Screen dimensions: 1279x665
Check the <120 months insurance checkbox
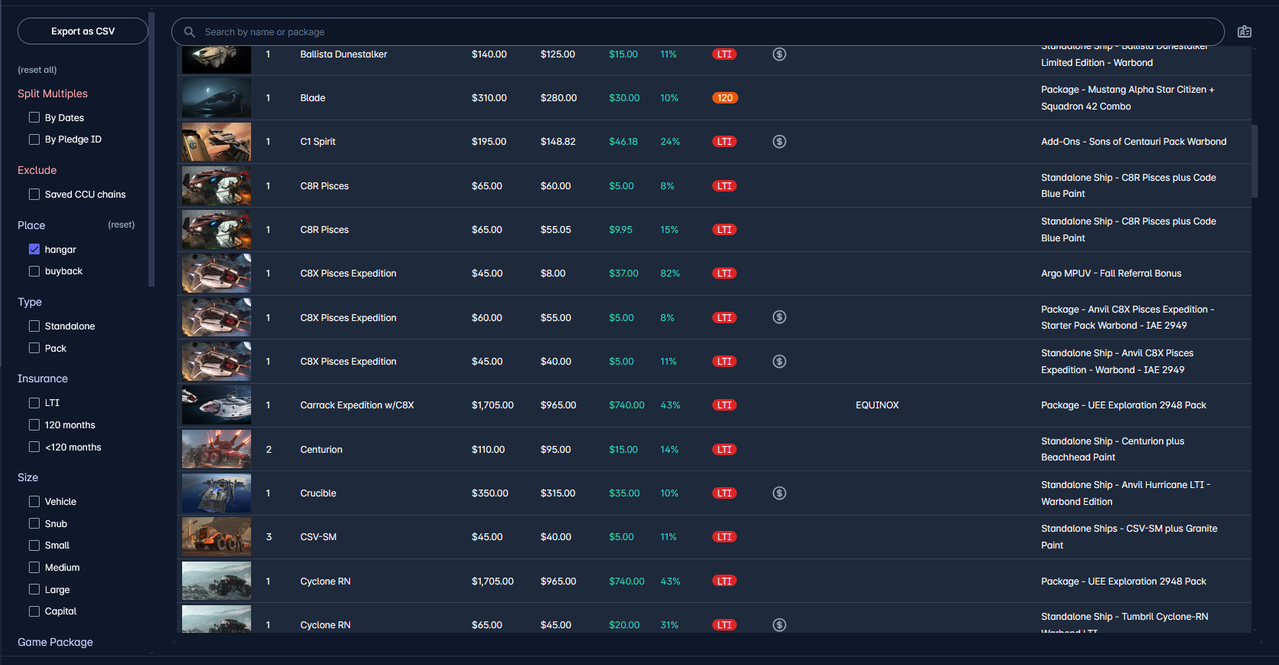click(34, 447)
